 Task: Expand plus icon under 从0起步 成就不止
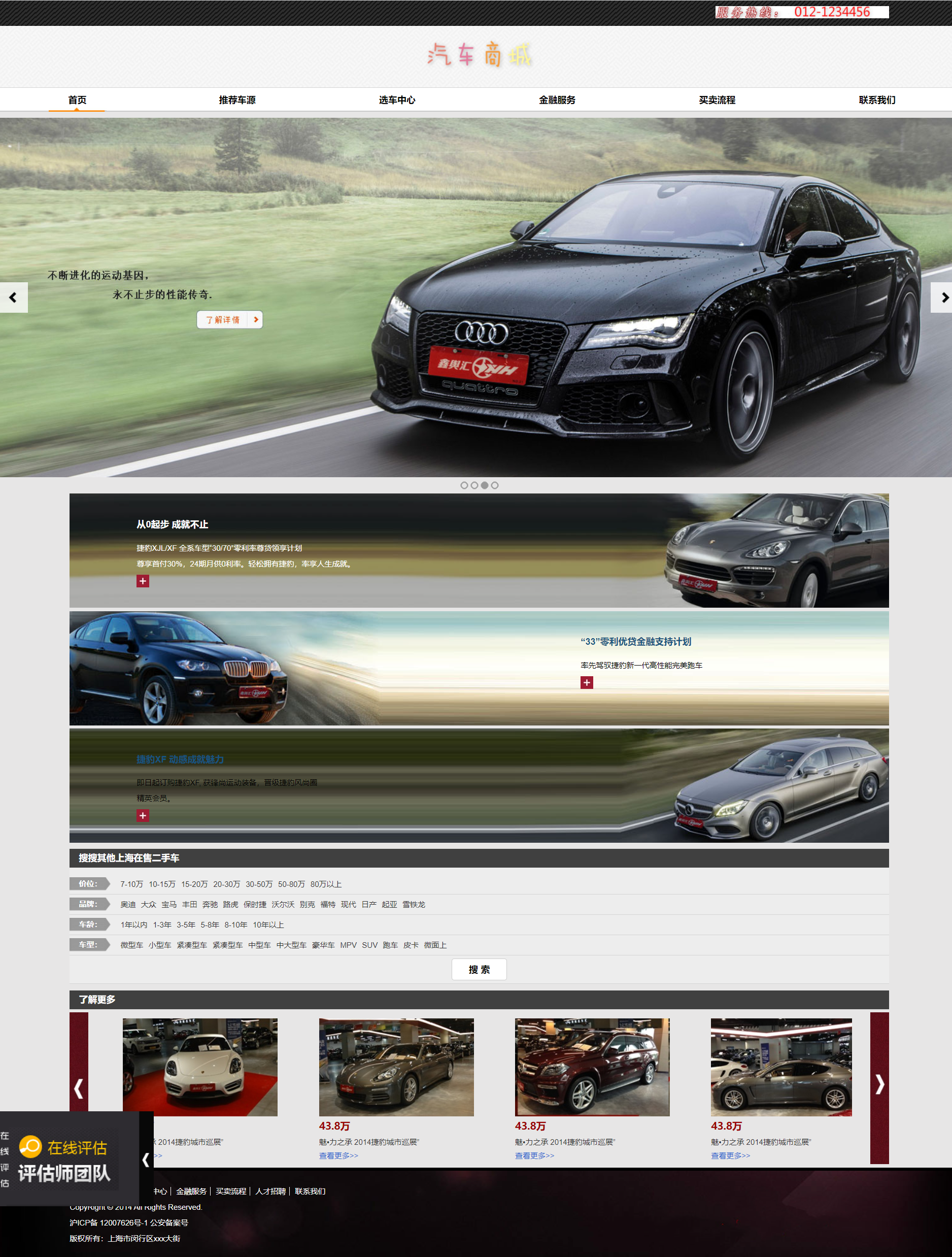click(x=143, y=581)
